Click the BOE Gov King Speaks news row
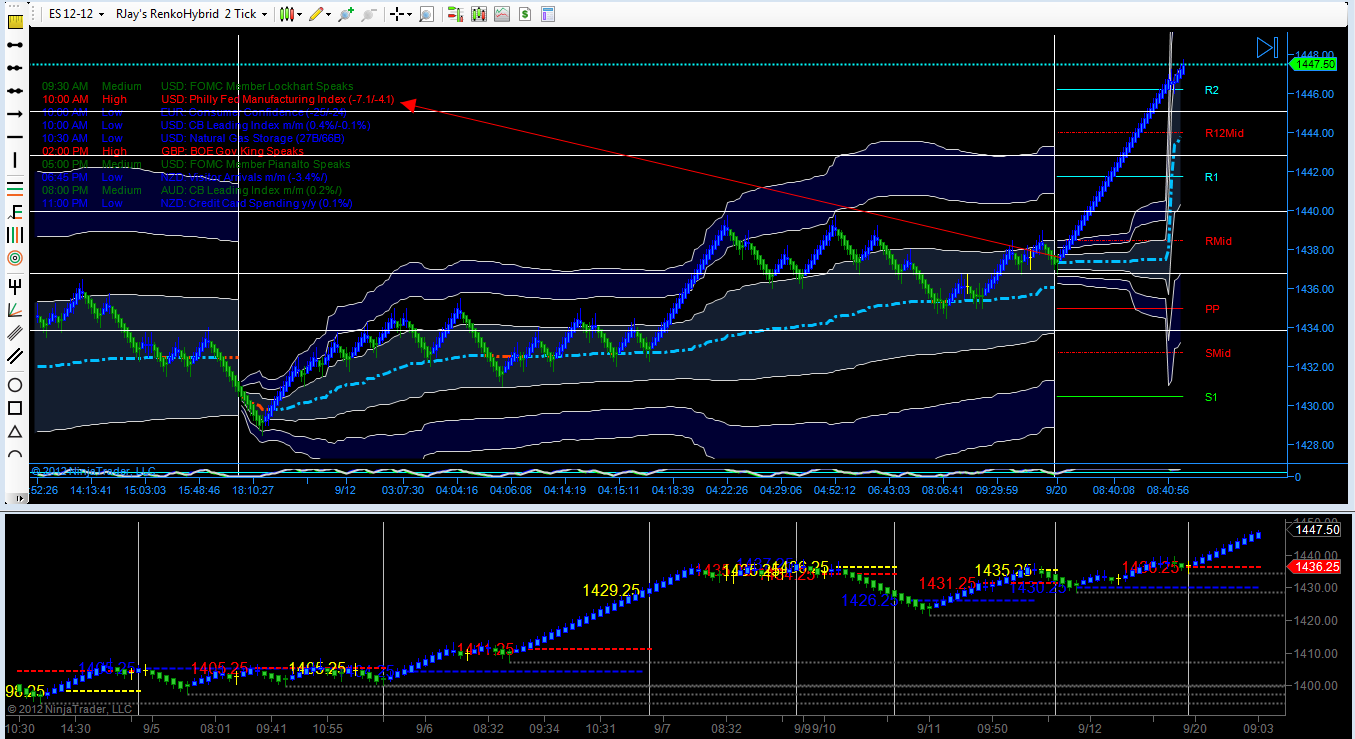 click(x=172, y=152)
